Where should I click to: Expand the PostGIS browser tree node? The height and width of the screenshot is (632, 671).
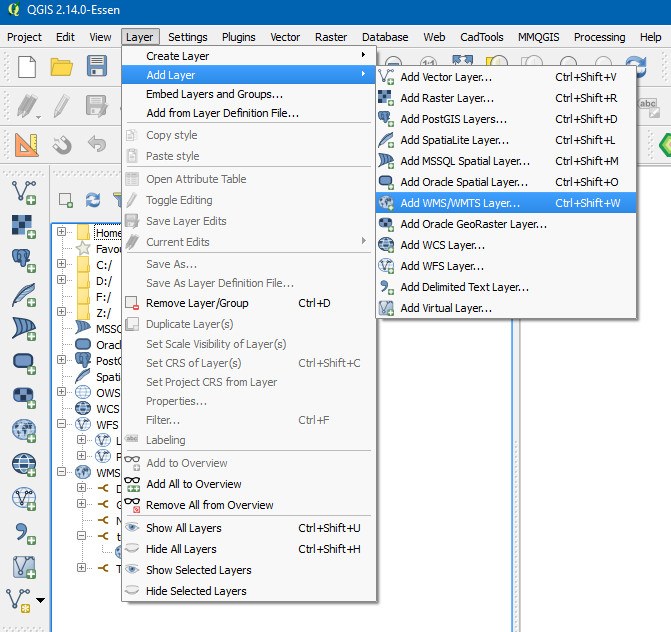click(x=62, y=359)
